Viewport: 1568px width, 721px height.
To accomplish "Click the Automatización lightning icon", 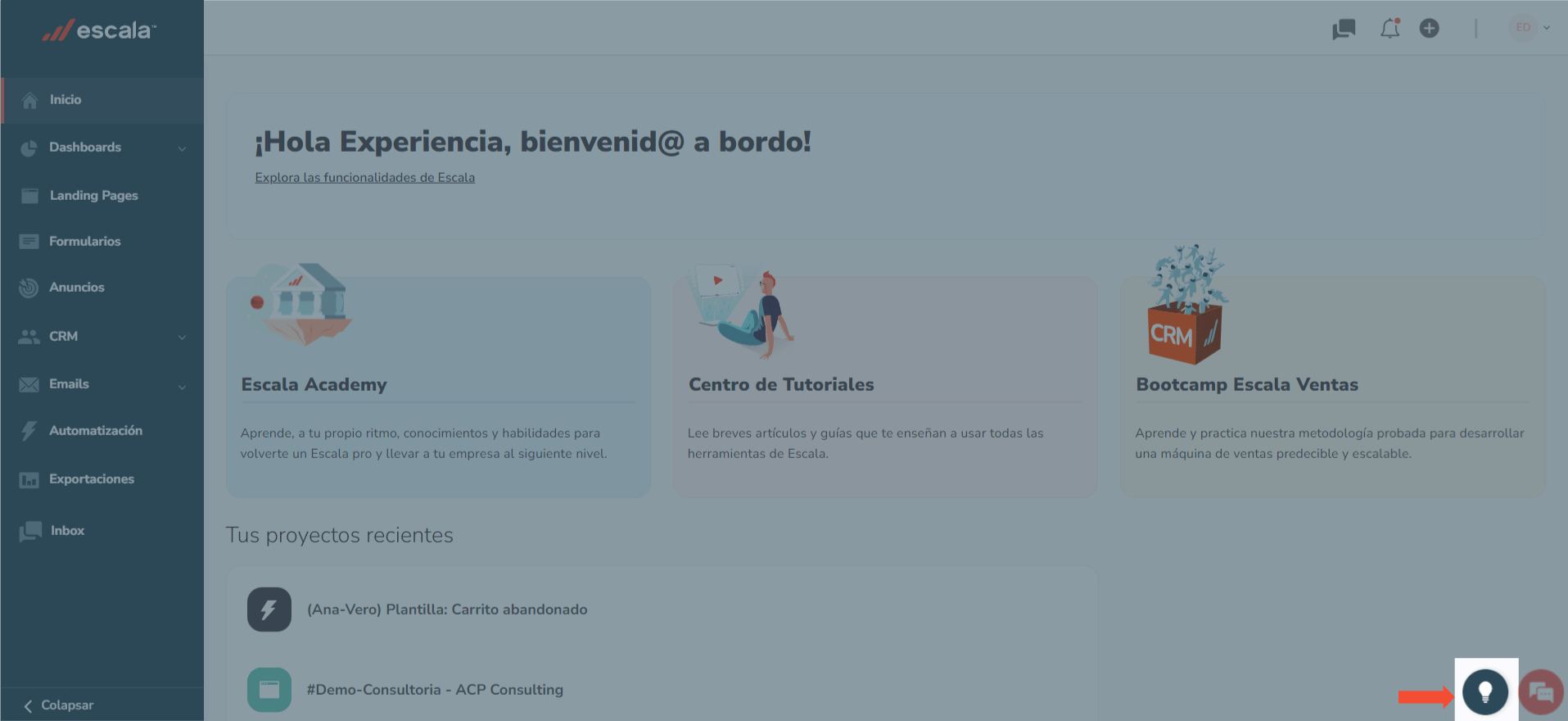I will [29, 431].
